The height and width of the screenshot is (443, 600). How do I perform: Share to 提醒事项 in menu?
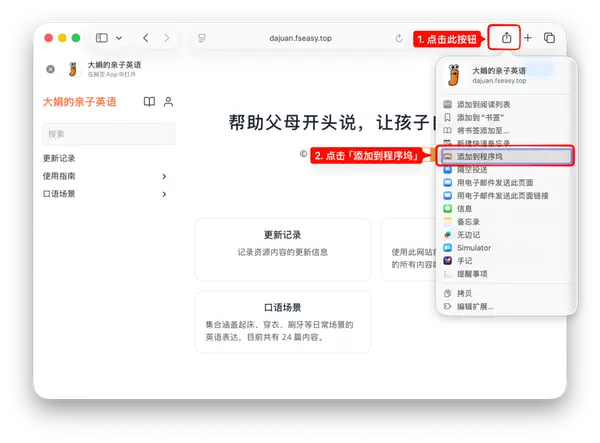506,274
